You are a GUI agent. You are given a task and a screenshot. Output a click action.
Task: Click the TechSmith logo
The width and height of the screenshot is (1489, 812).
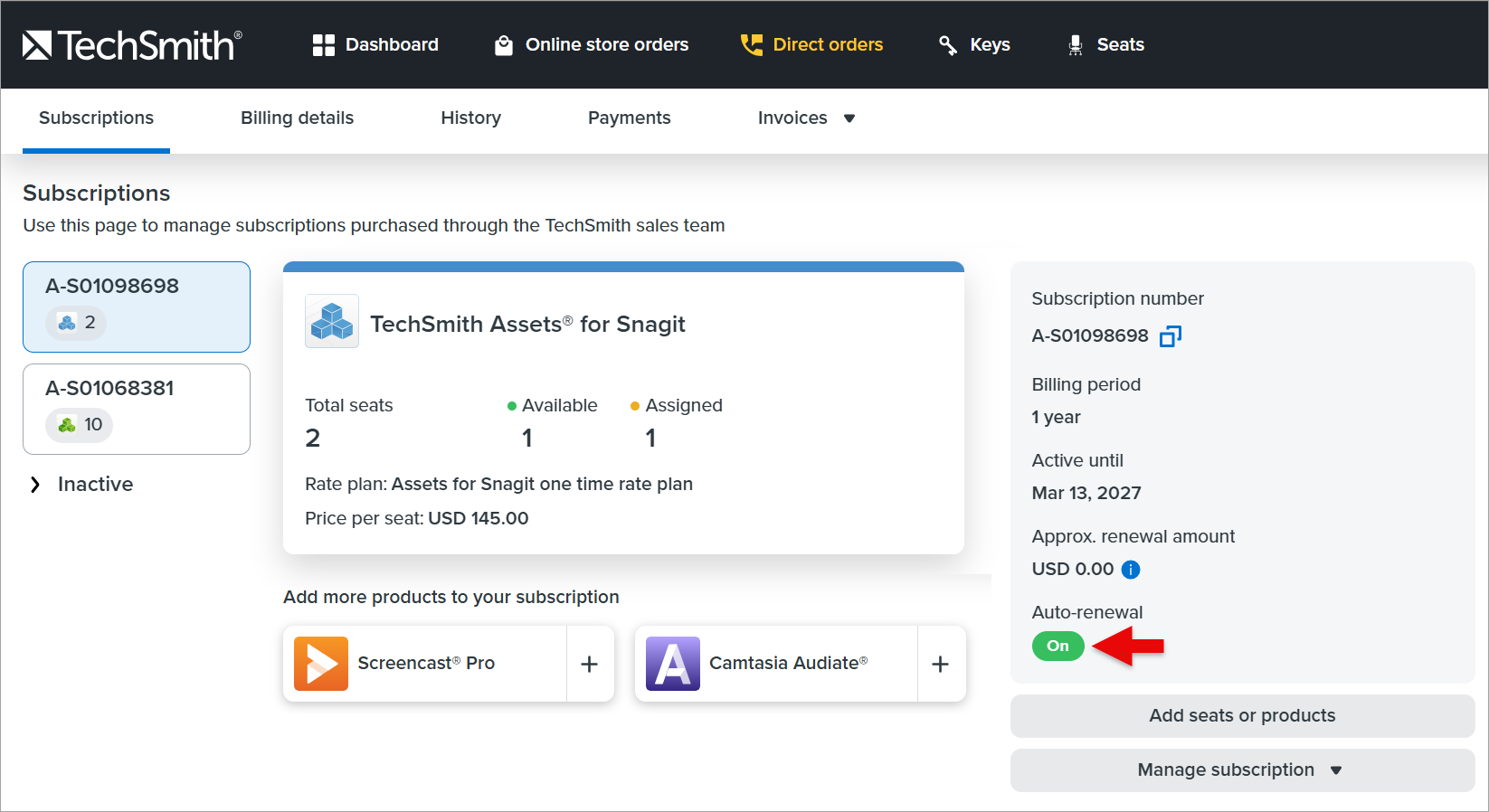coord(132,45)
